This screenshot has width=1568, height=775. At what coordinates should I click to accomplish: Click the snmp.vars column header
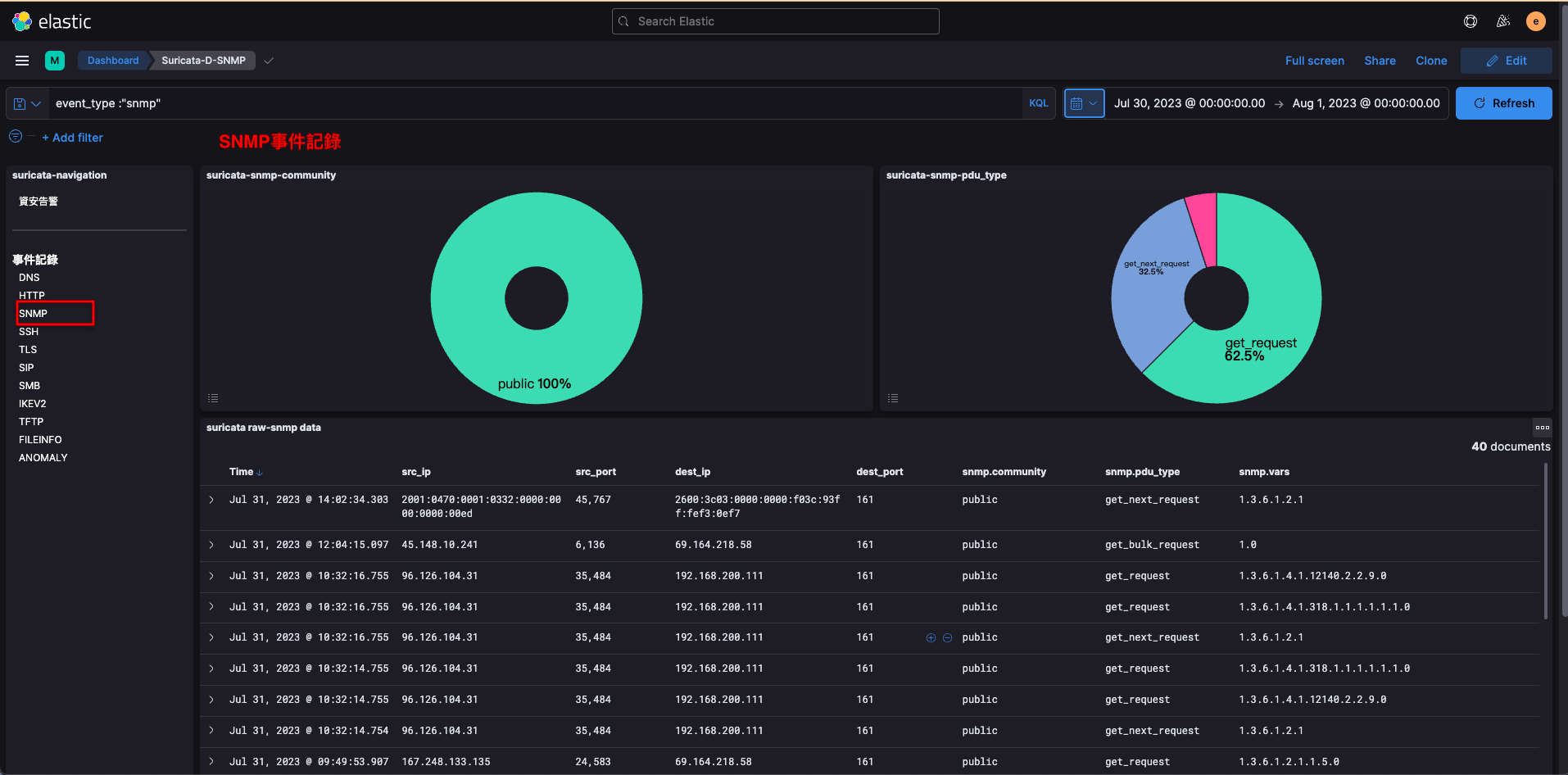(1264, 472)
